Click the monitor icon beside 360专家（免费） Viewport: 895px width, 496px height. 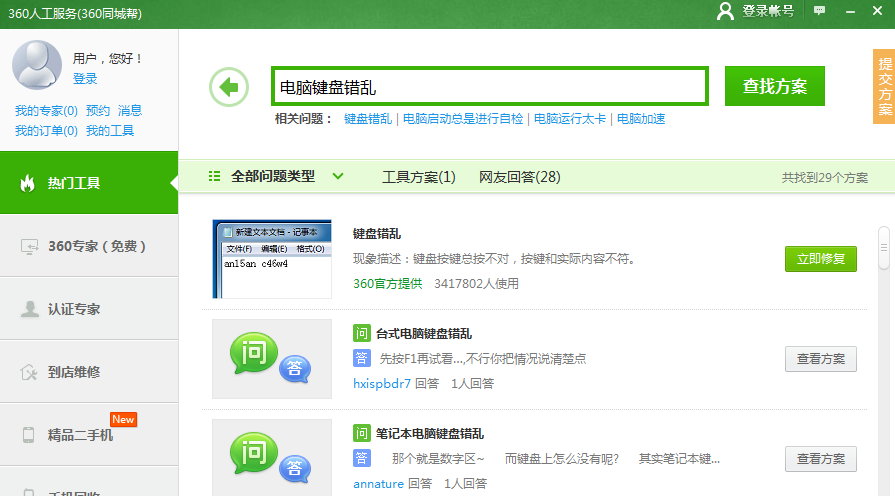29,247
